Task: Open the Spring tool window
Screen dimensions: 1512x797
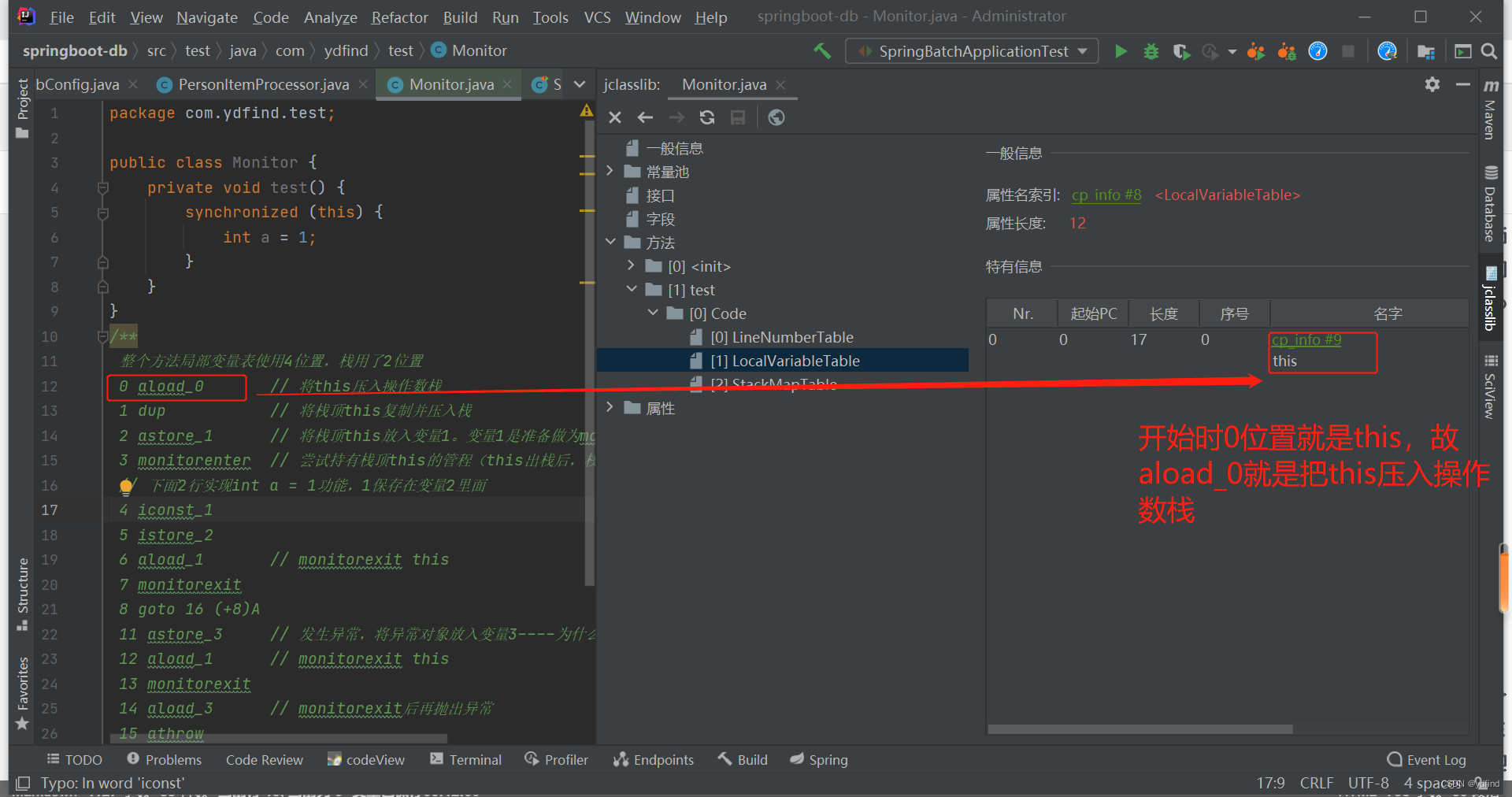Action: [819, 760]
